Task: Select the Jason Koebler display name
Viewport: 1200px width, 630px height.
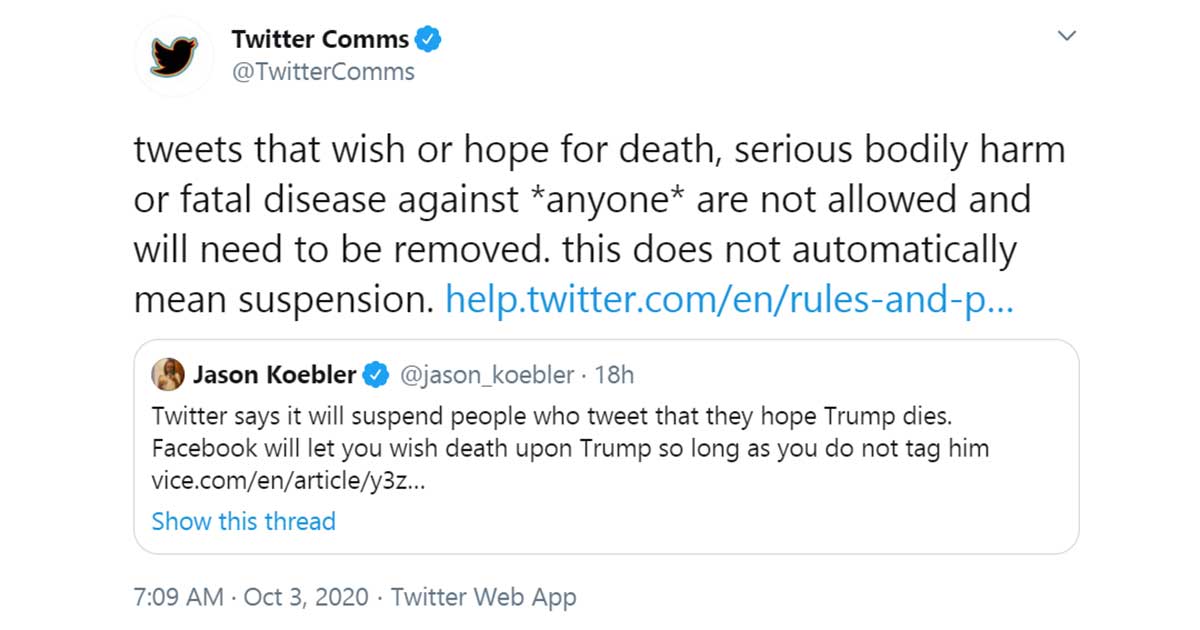Action: click(x=274, y=375)
